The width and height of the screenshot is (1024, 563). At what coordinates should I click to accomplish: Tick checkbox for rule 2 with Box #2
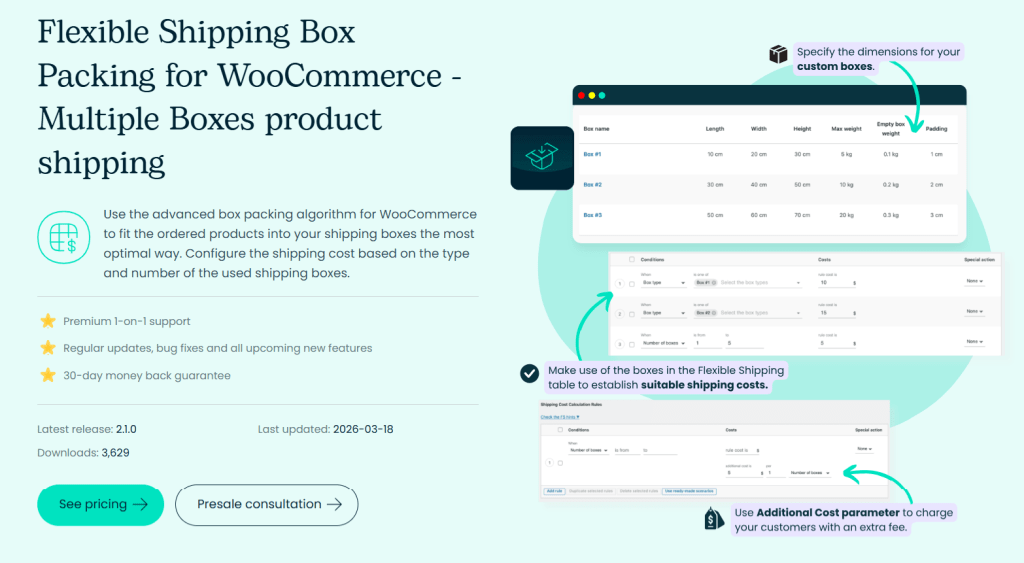point(632,314)
